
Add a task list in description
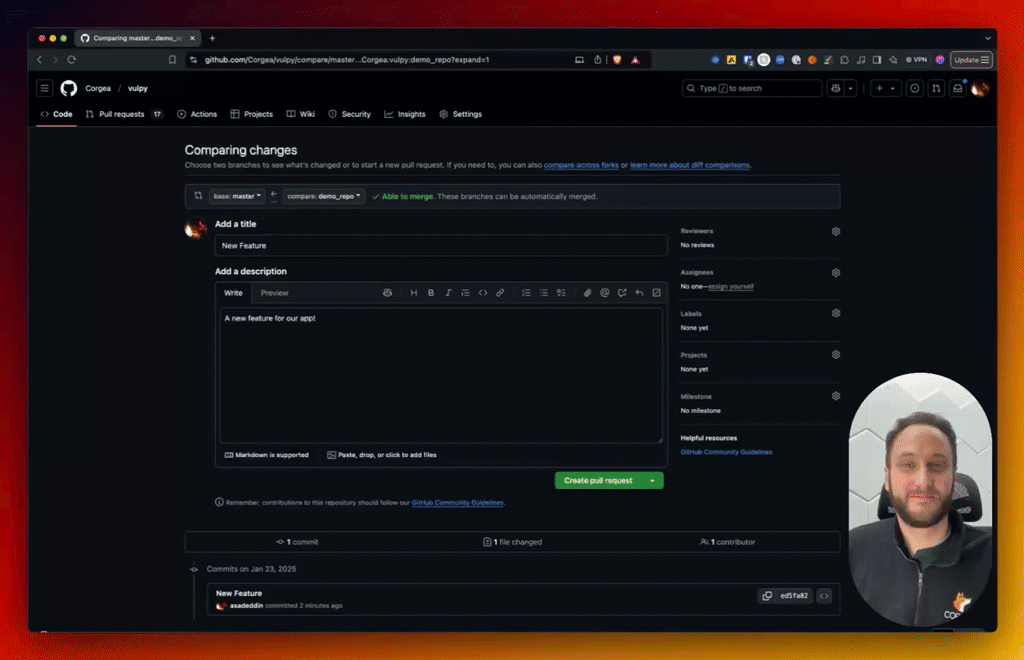(x=561, y=293)
